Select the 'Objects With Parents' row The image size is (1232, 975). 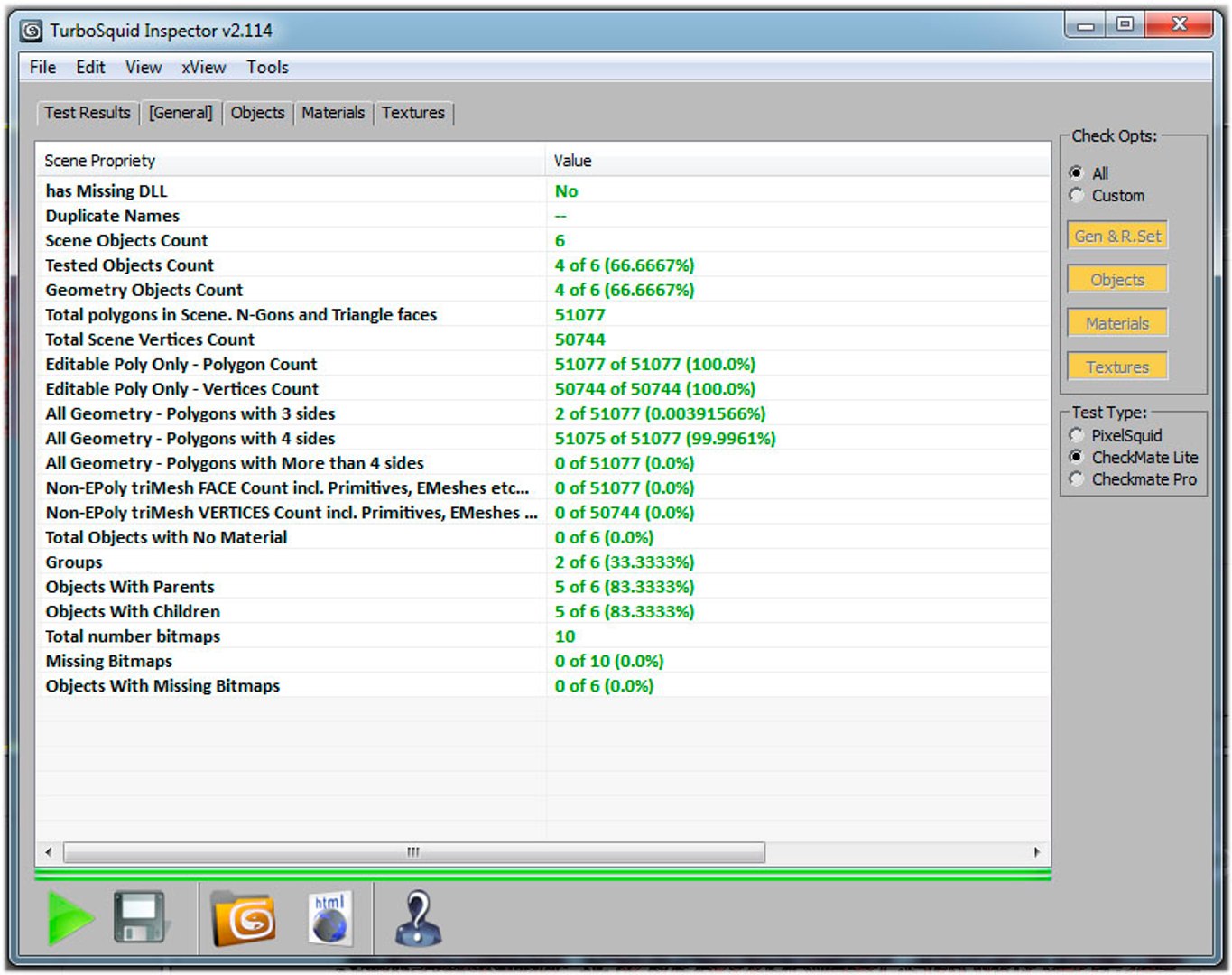[543, 587]
